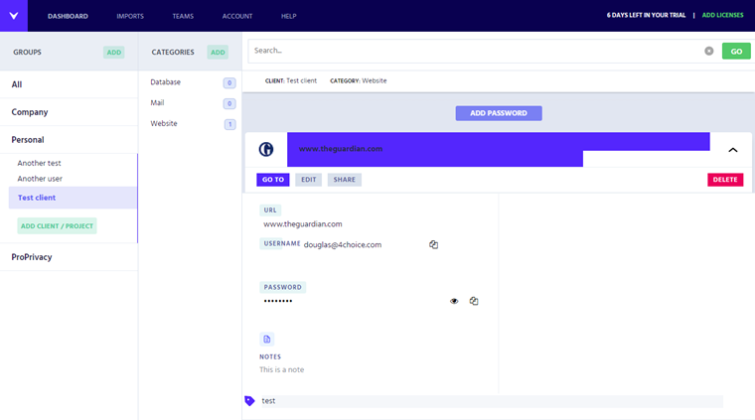Collapse the Personal group

[69, 140]
